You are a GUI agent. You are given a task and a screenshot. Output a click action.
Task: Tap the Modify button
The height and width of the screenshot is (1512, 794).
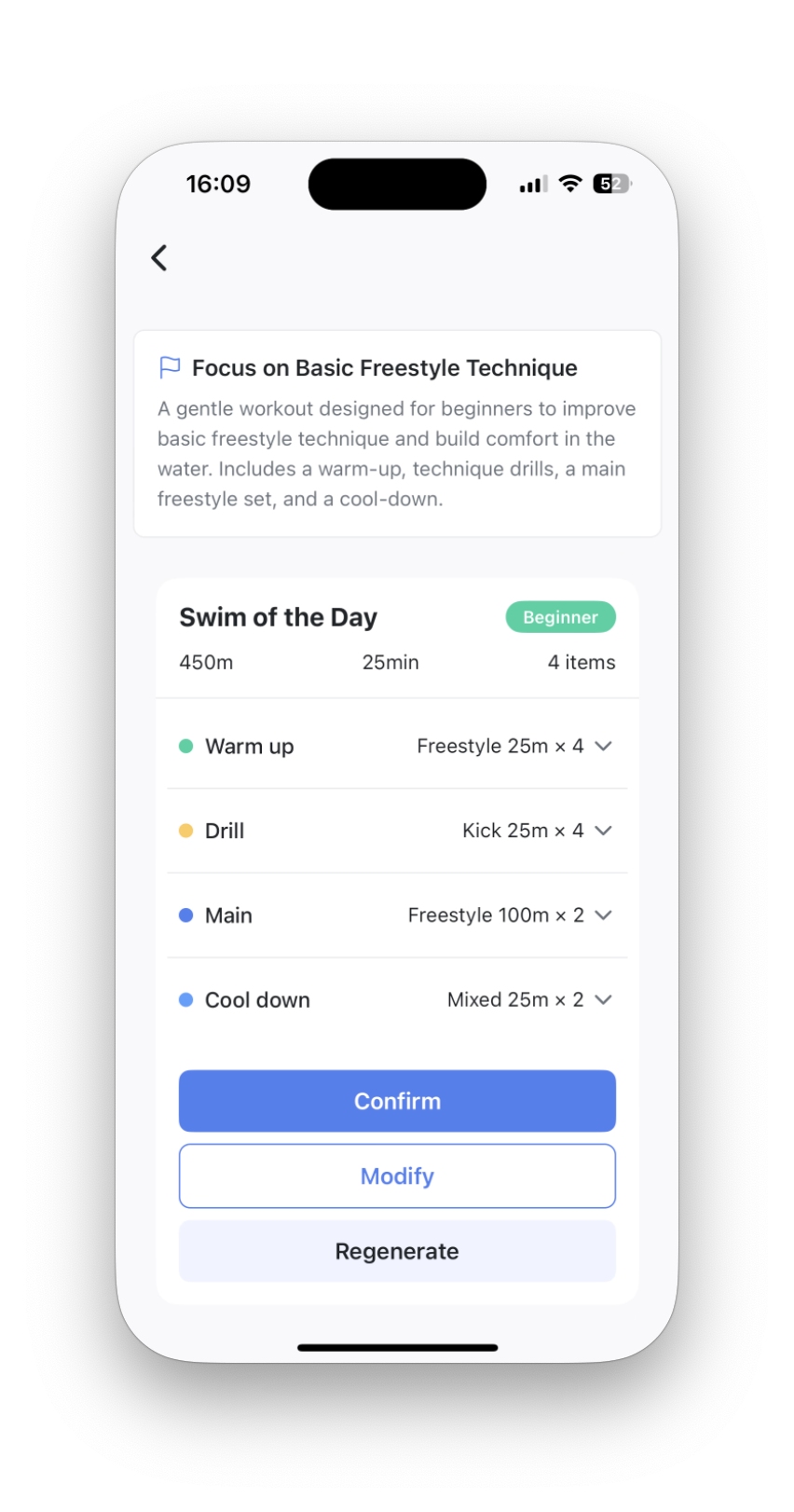[397, 1176]
